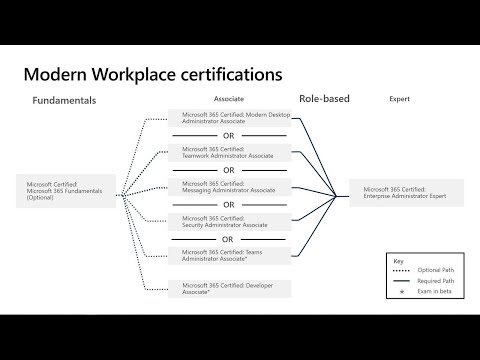Click the dotted Optional Path legend line
Viewport: 480px width, 360px height.
click(401, 270)
